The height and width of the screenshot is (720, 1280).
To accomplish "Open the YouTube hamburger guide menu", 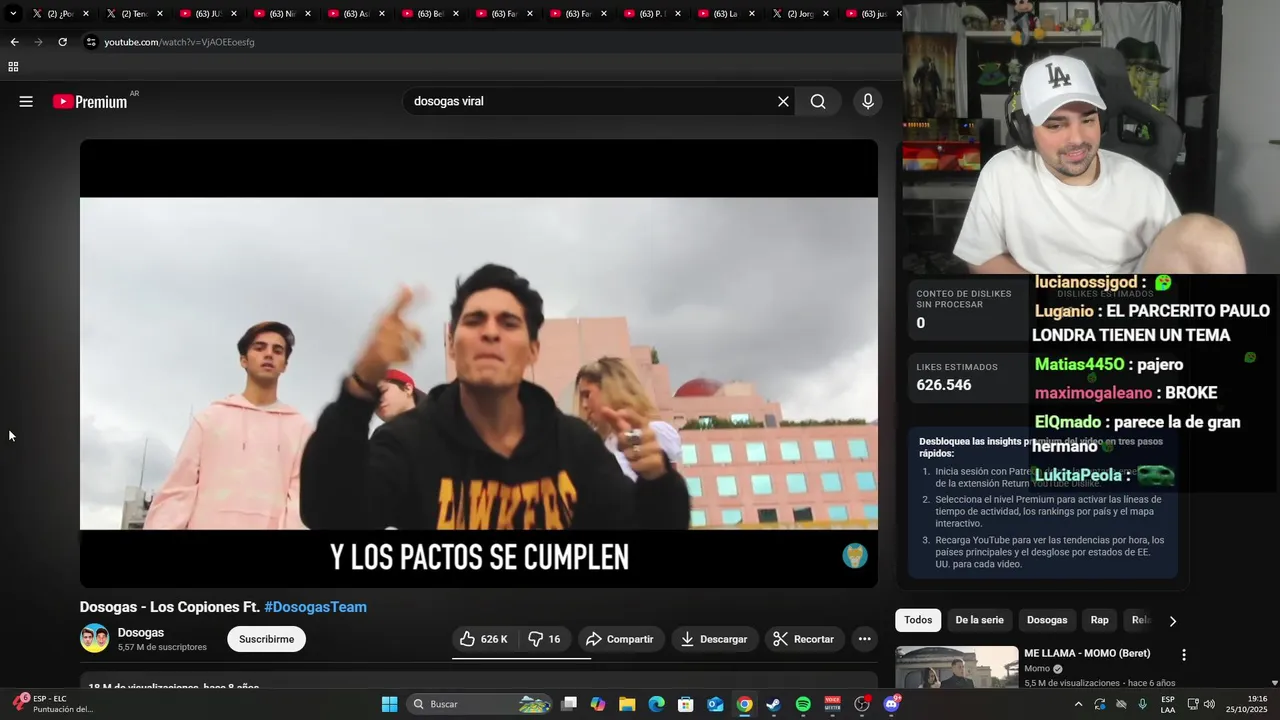I will [26, 101].
